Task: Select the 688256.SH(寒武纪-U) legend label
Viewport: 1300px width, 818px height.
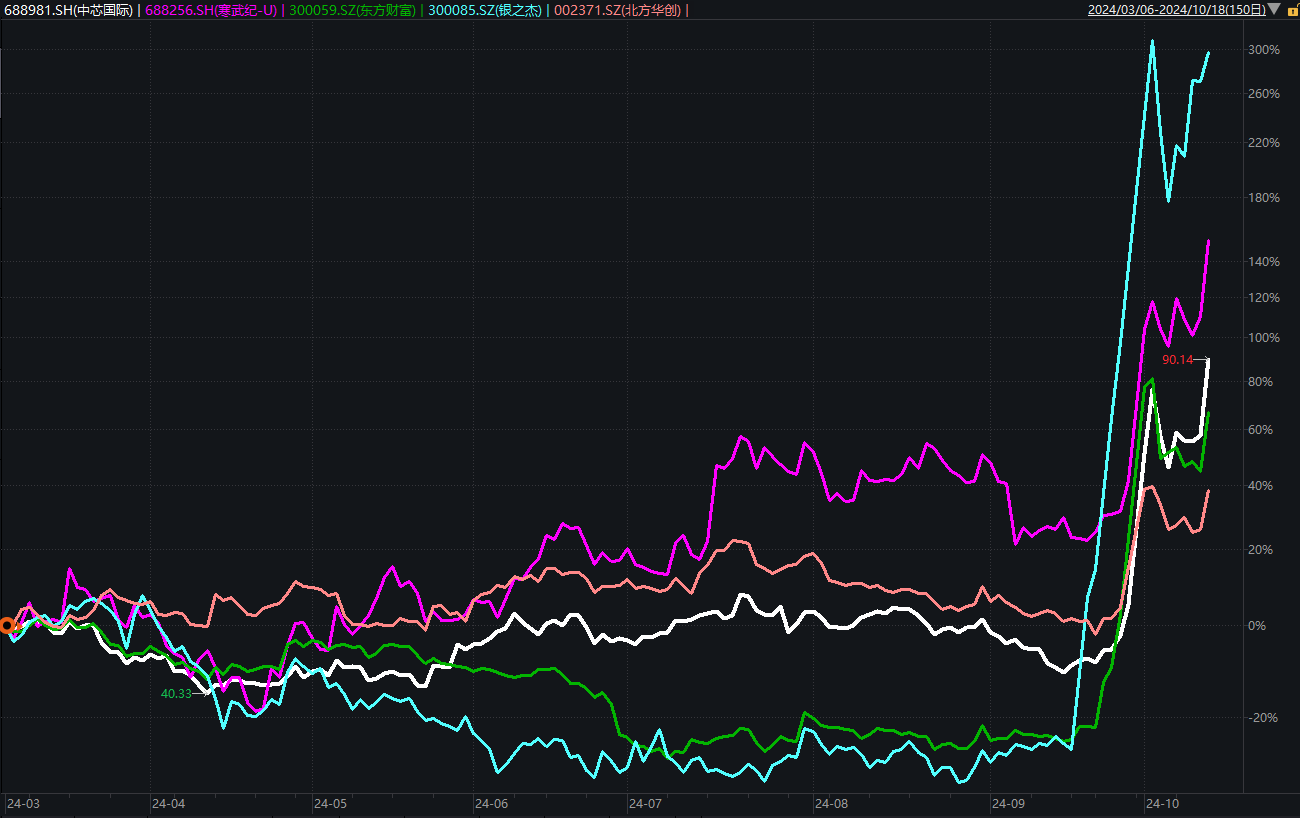Action: point(211,10)
